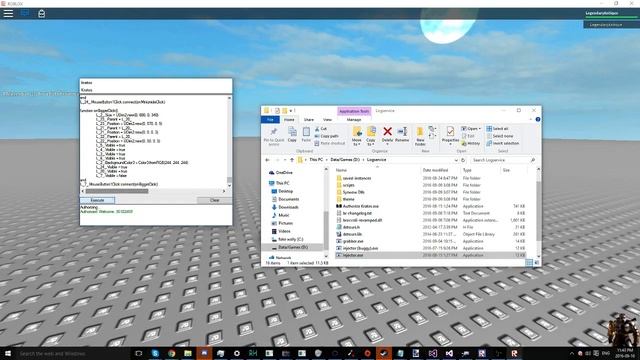Click Data/Games (D:) in address path
This screenshot has height=360, width=640.
click(x=345, y=160)
